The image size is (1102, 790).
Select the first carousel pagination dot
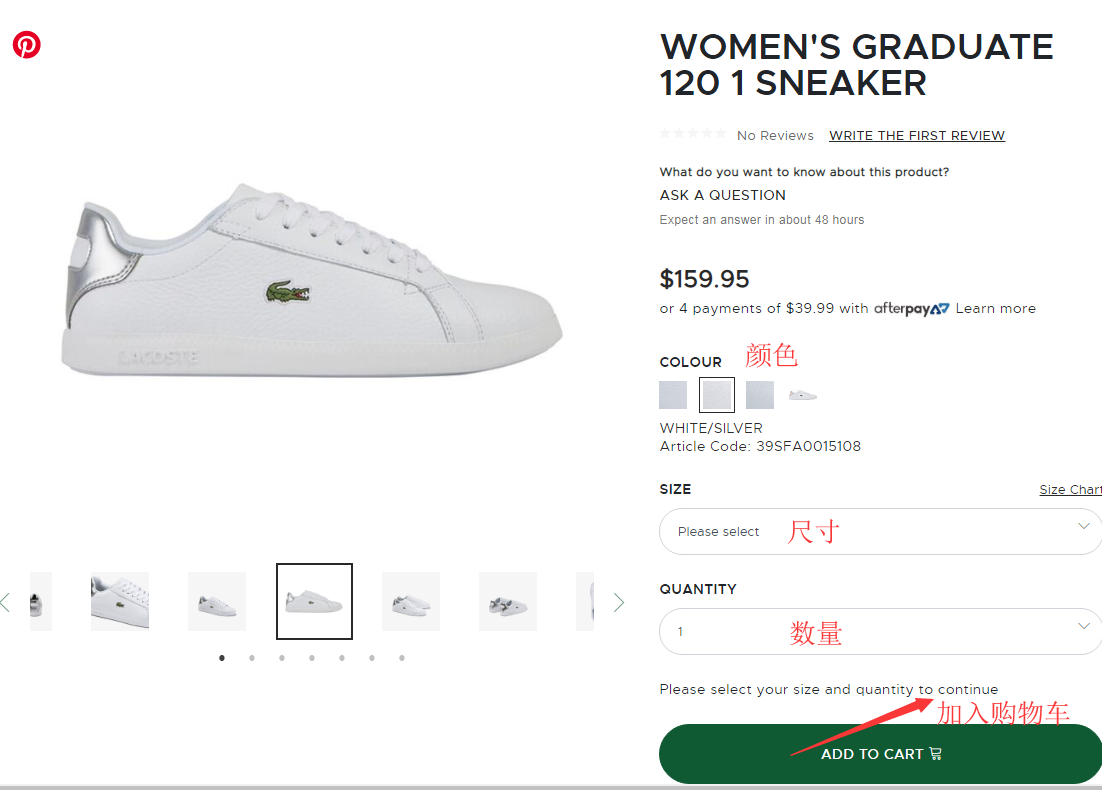(222, 658)
